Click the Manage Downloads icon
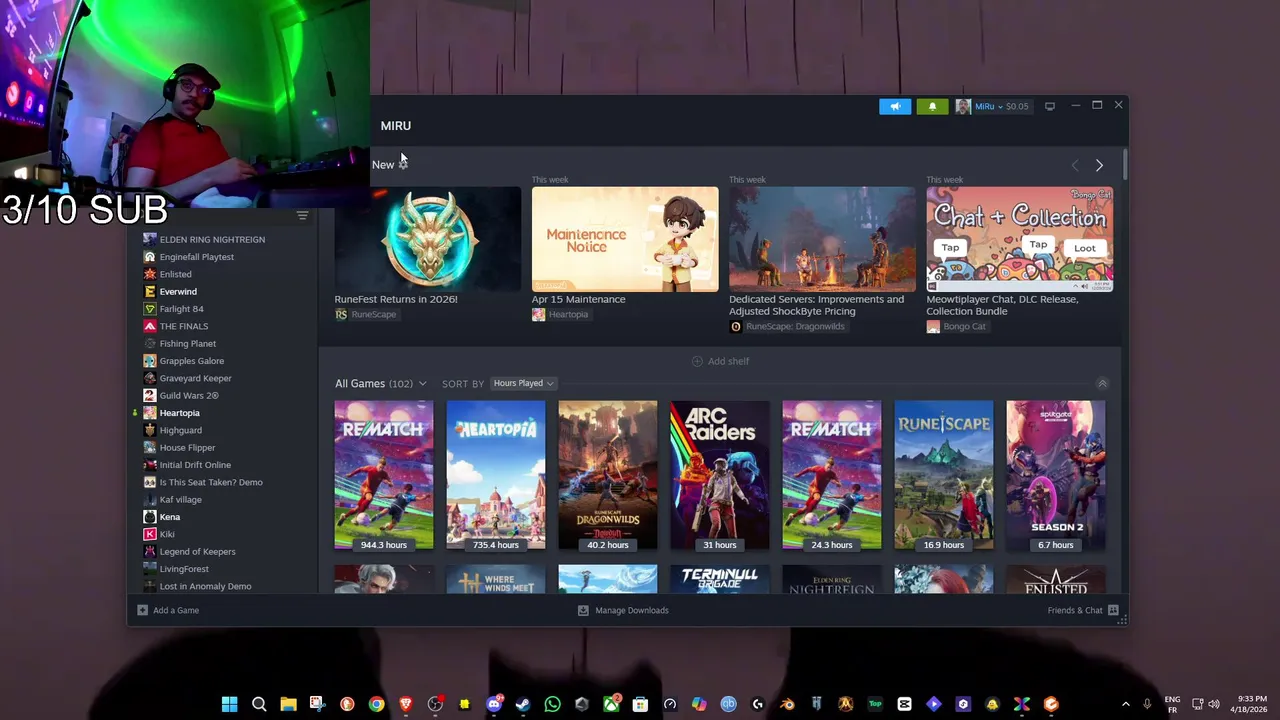 [x=583, y=610]
